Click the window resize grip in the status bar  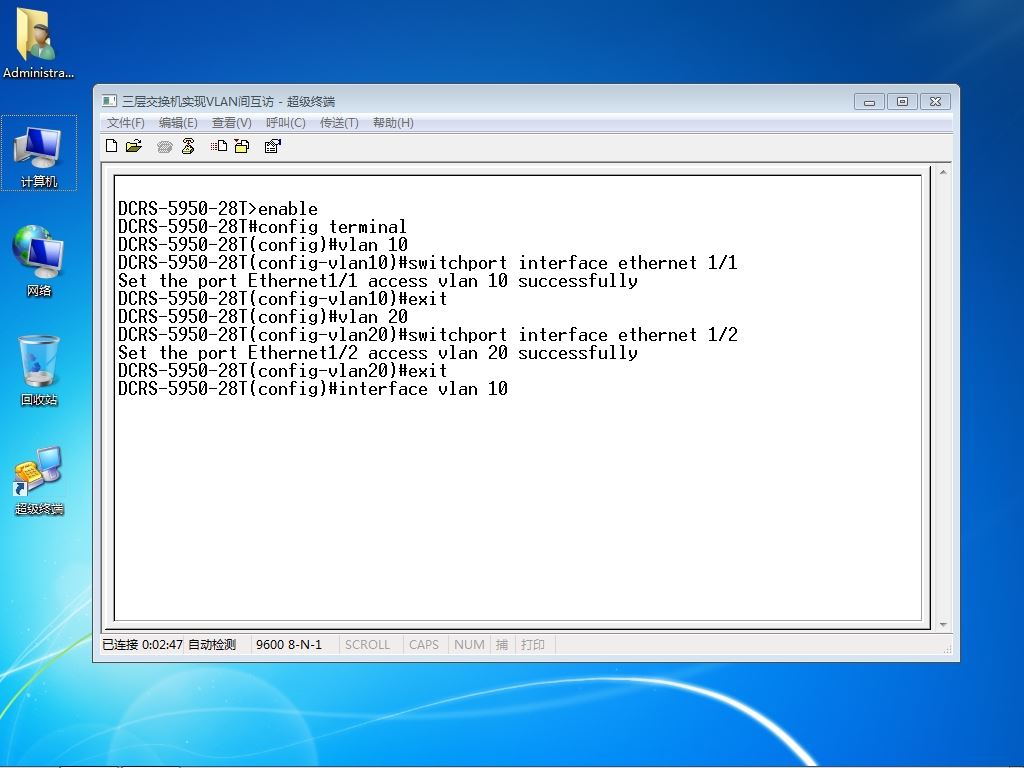pyautogui.click(x=947, y=648)
